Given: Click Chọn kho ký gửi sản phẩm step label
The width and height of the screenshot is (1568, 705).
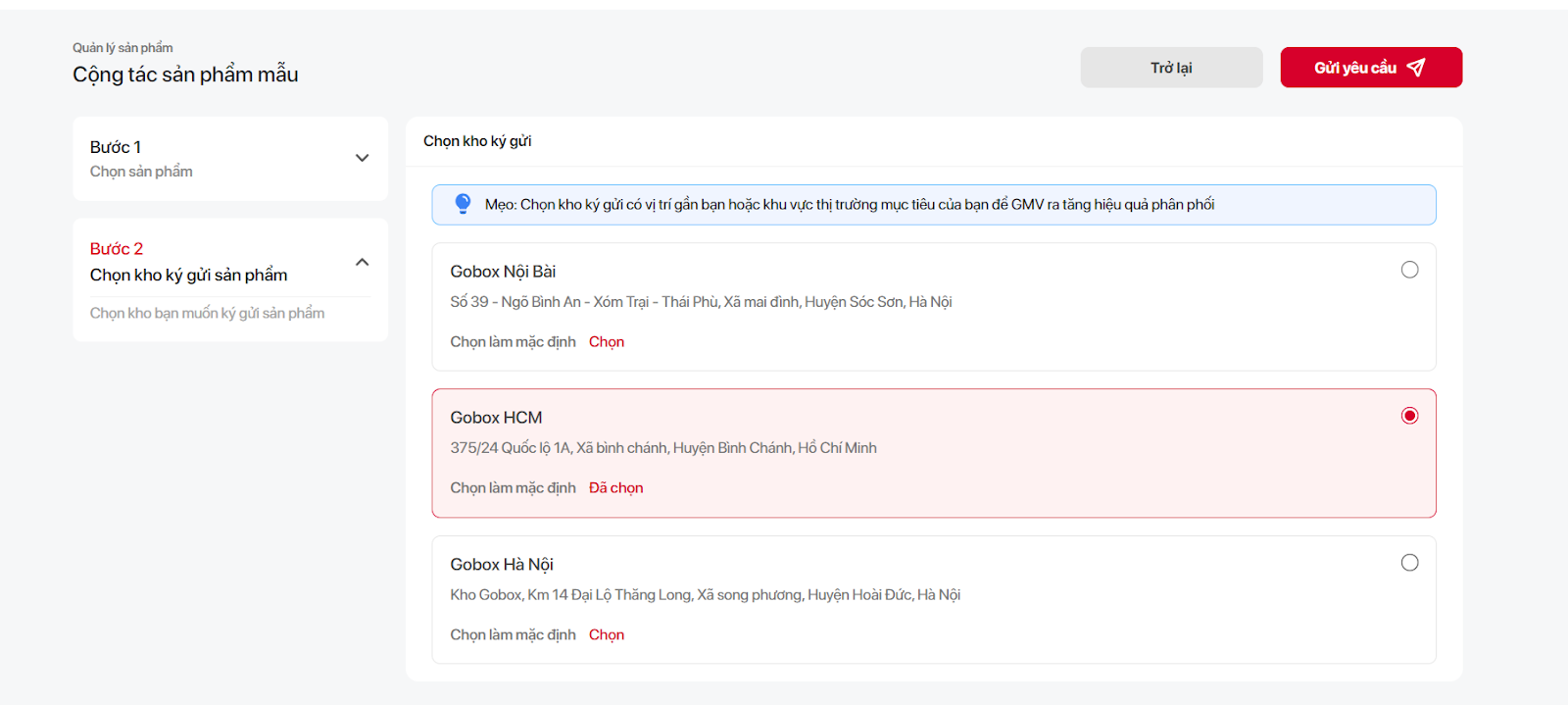Looking at the screenshot, I should 189,276.
